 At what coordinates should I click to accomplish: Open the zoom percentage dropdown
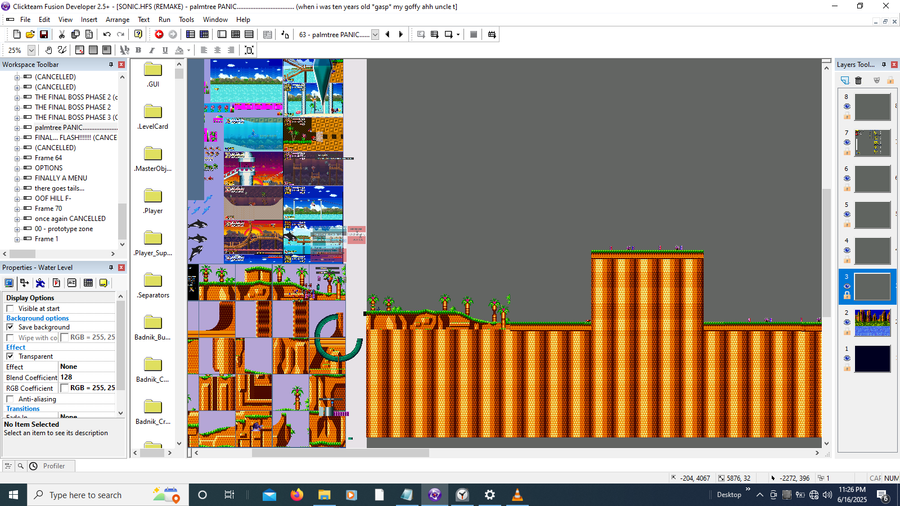point(32,50)
